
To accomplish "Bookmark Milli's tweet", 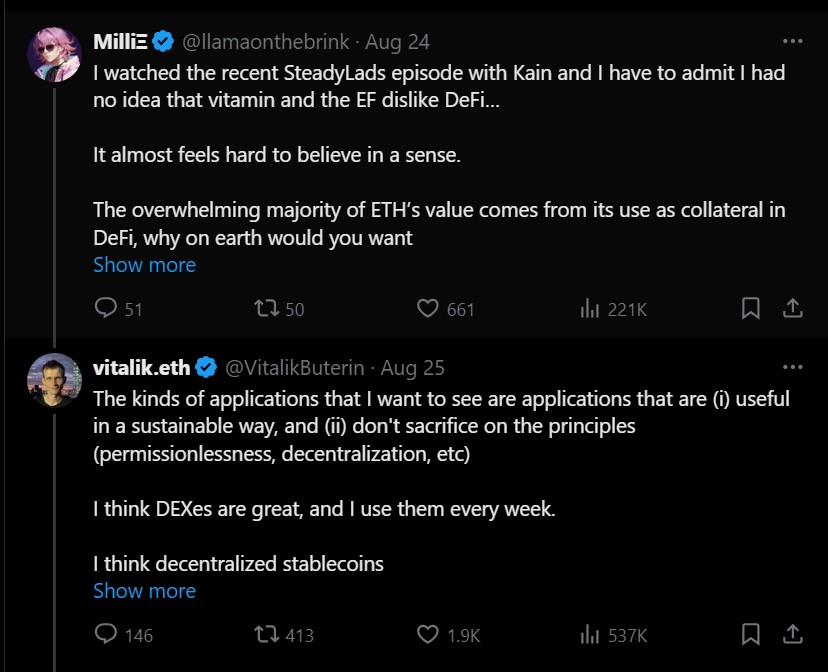I will tap(751, 309).
